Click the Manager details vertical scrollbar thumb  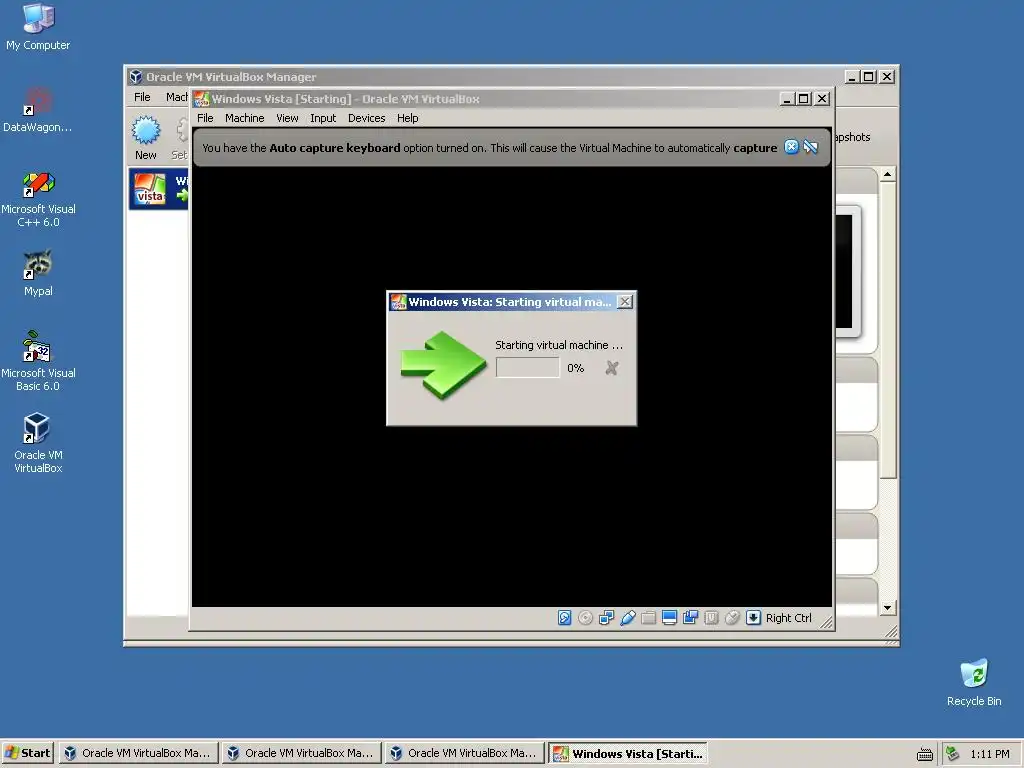pos(887,330)
